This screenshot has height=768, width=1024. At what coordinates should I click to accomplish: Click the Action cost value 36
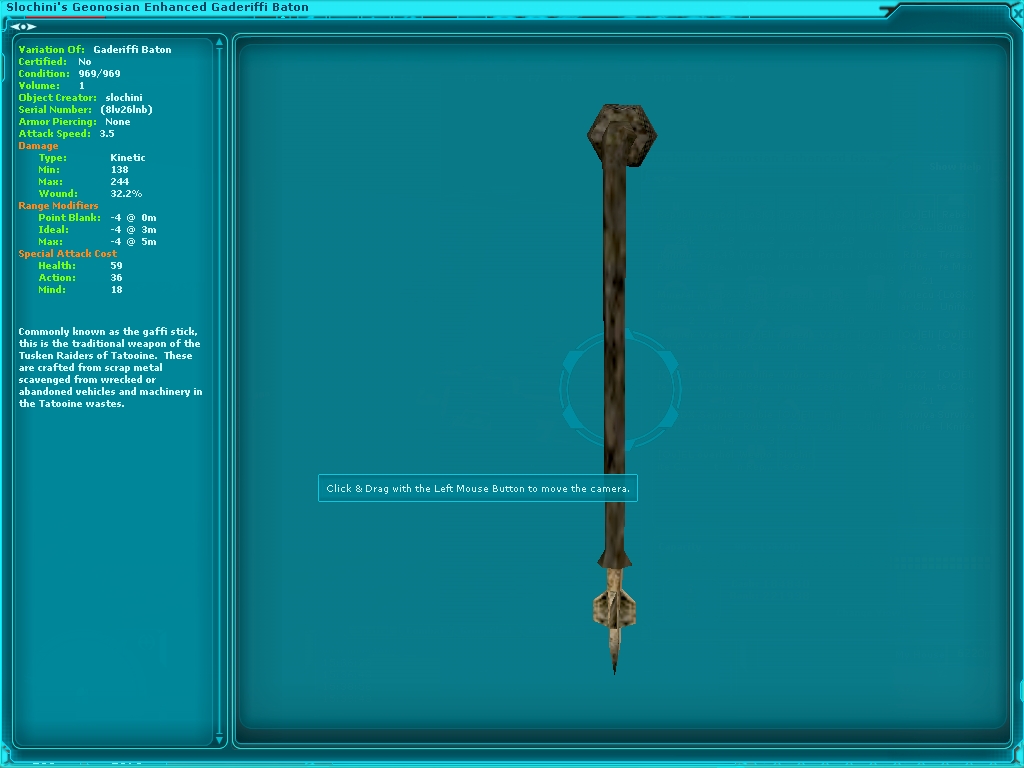(116, 278)
